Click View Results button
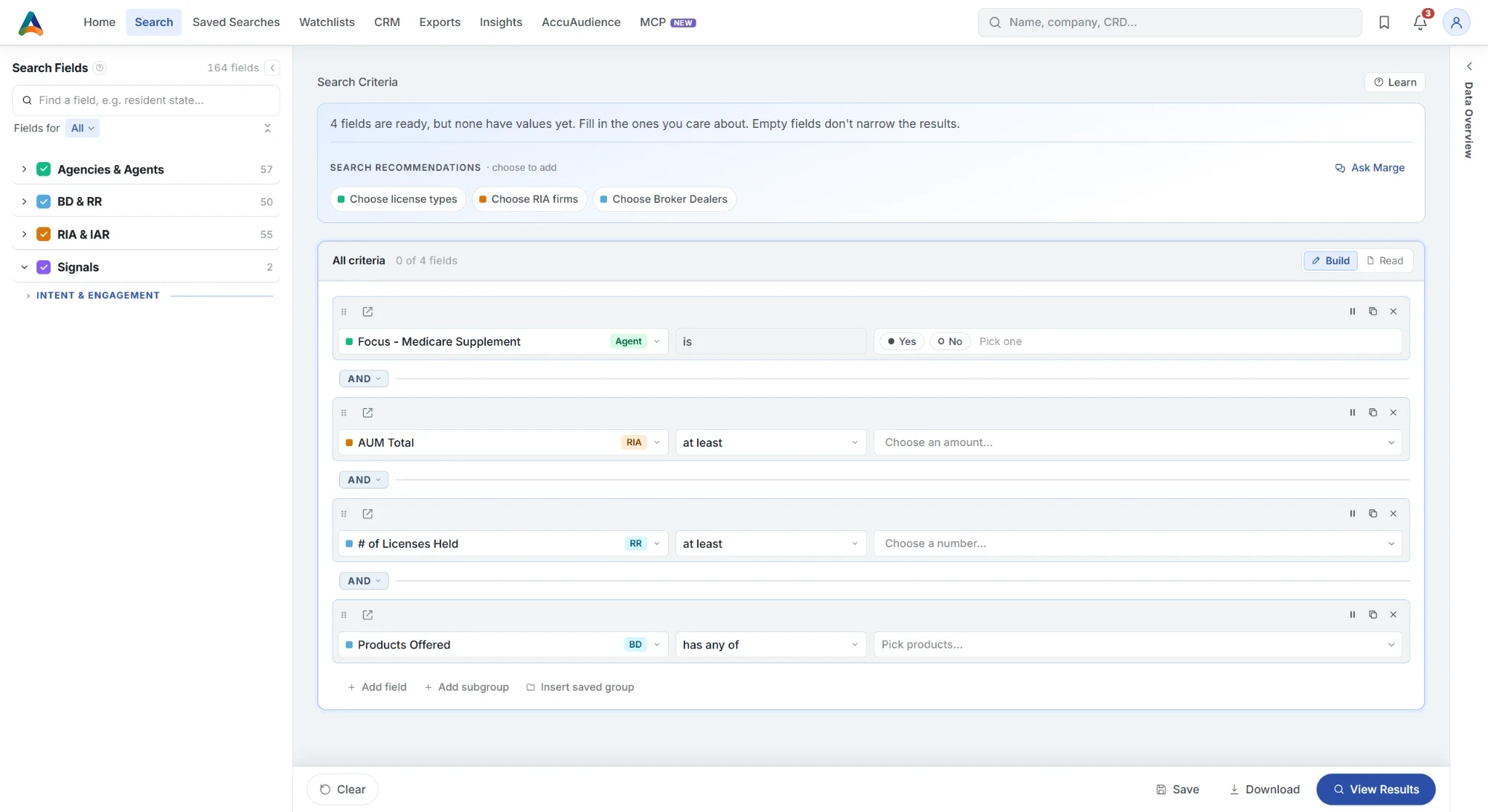 [1376, 789]
